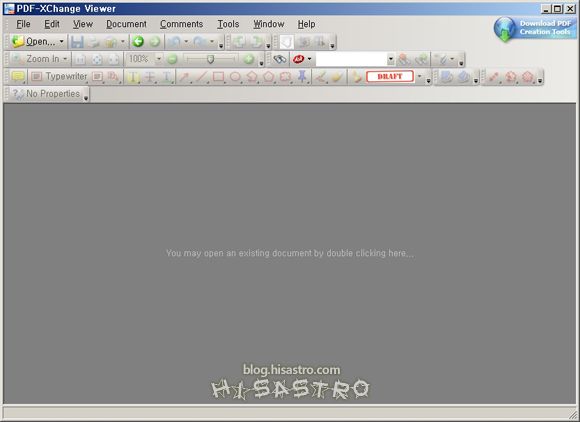
Task: Select the Distance measuring tool icon
Action: click(493, 77)
